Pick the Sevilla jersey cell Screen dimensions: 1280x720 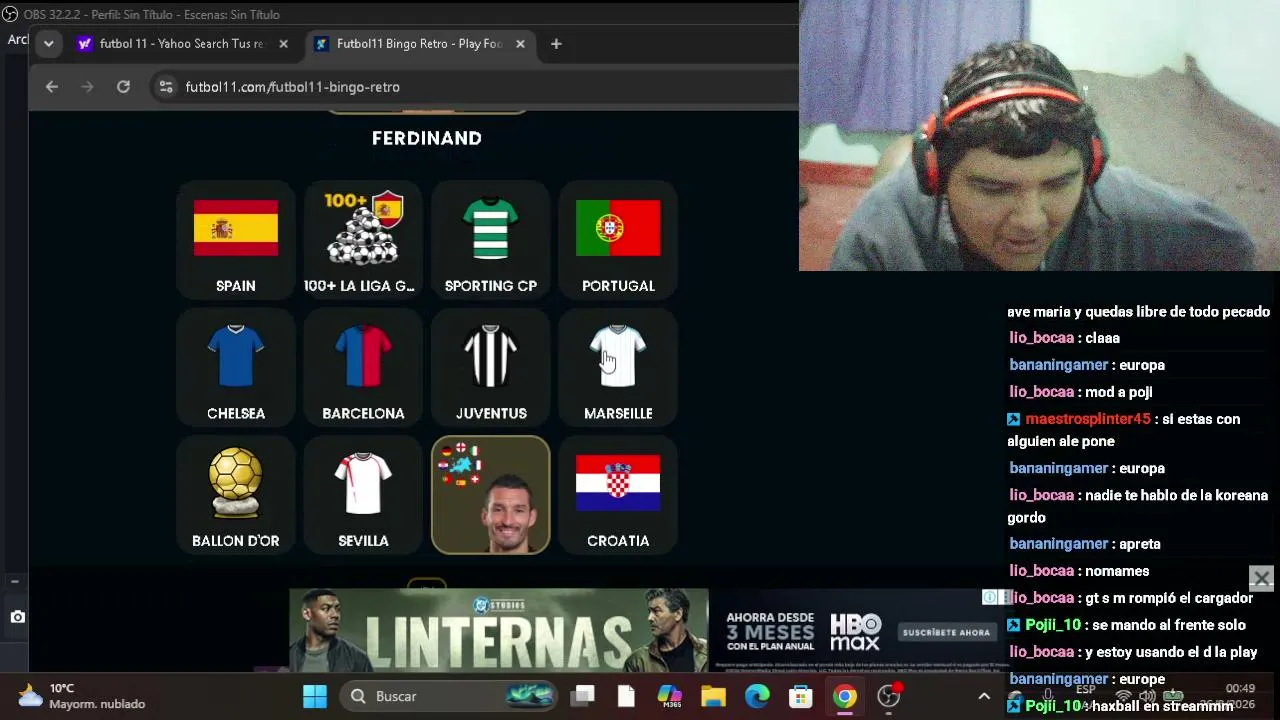coord(363,495)
